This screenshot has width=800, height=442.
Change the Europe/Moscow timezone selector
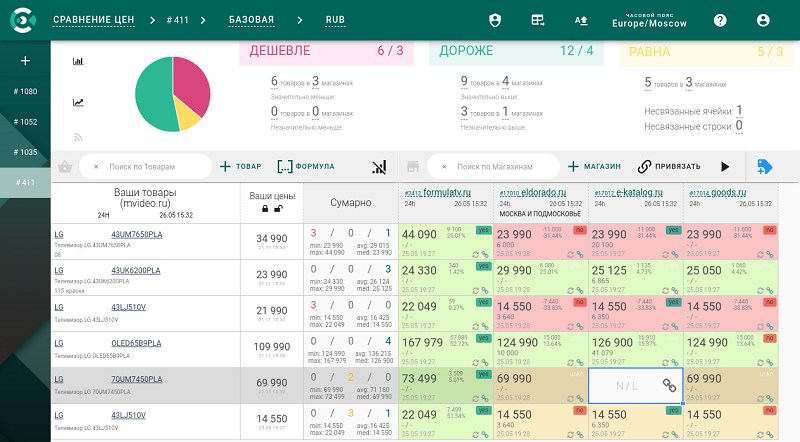[x=649, y=20]
